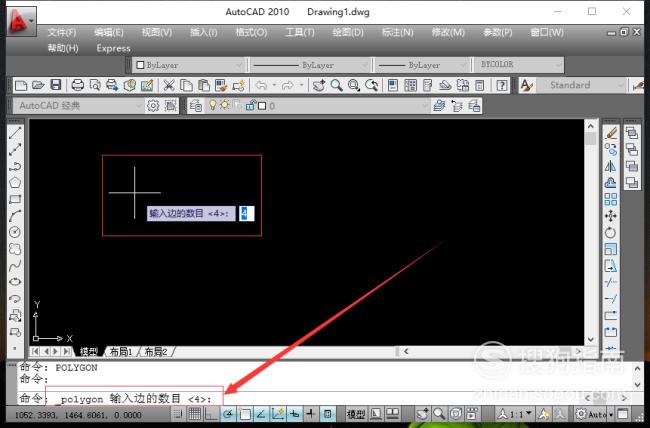
Task: Click the Zoom Realtime magnifier icon
Action: (x=337, y=85)
